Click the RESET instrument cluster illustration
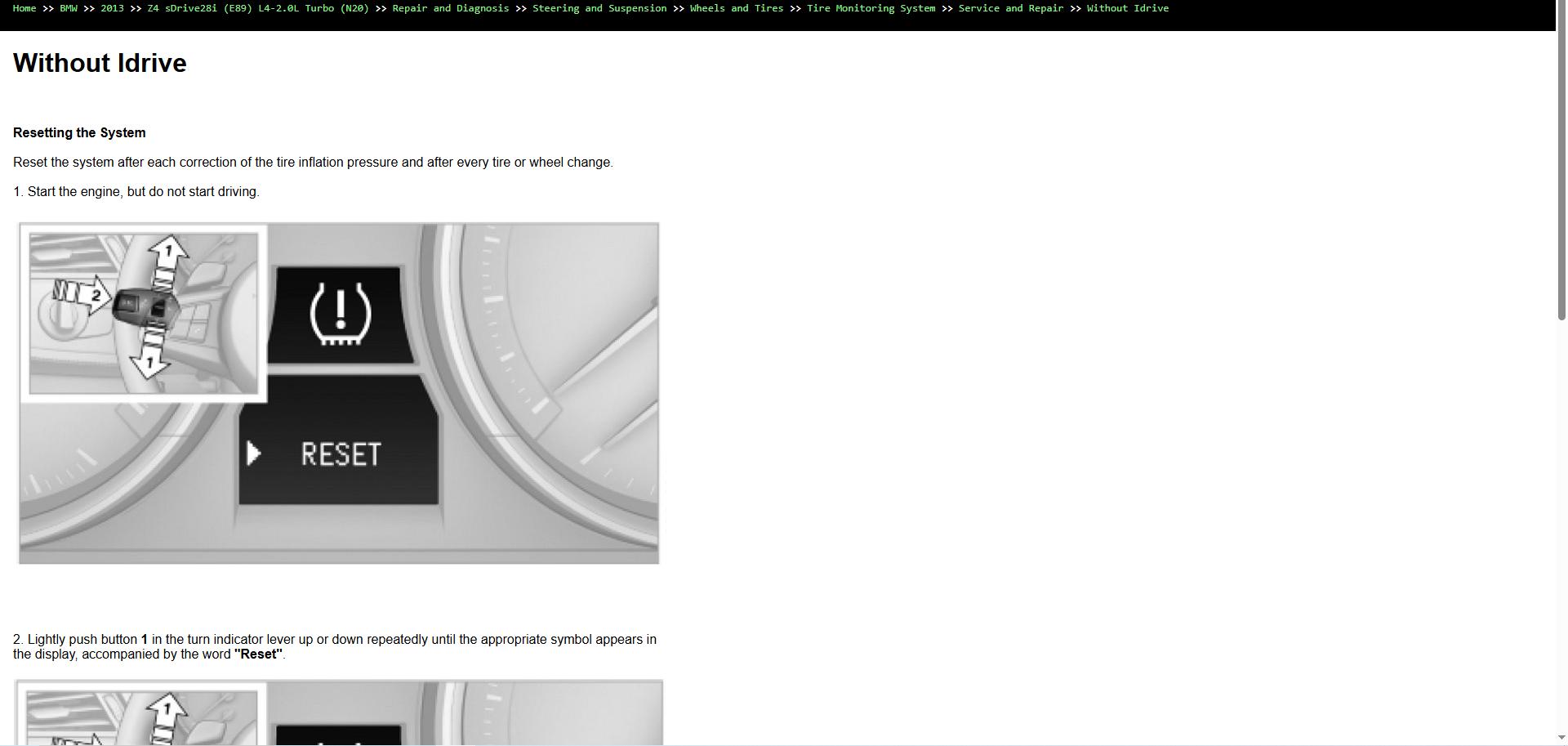 tap(339, 393)
